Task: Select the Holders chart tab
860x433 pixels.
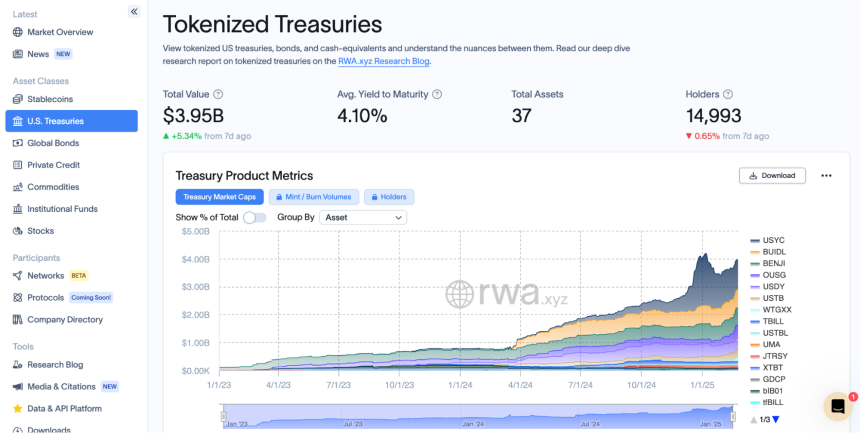Action: tap(389, 197)
